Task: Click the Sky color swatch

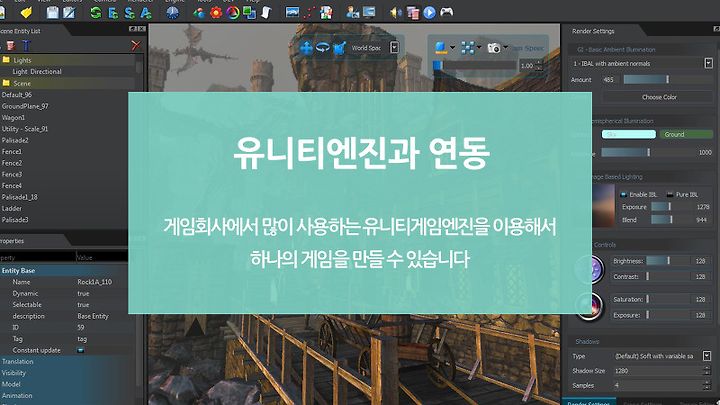Action: pyautogui.click(x=629, y=134)
